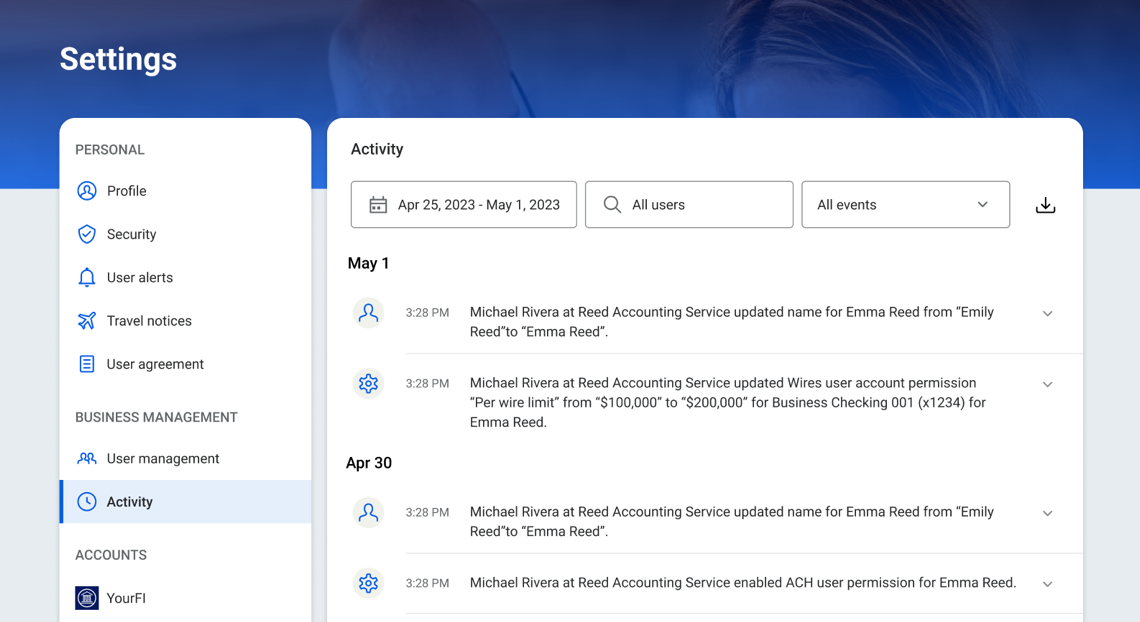This screenshot has height=622, width=1140.
Task: Expand the Apr 30 name update entry
Action: tap(1047, 514)
